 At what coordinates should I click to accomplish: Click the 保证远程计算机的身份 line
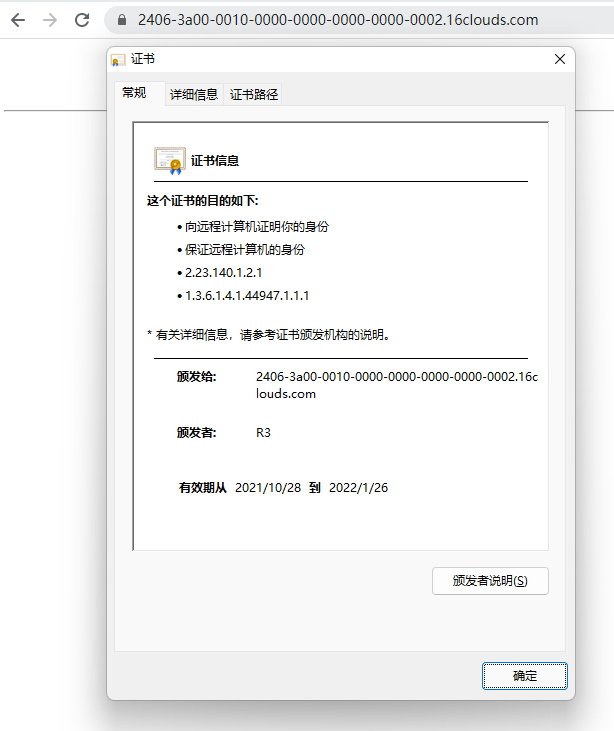click(x=245, y=250)
